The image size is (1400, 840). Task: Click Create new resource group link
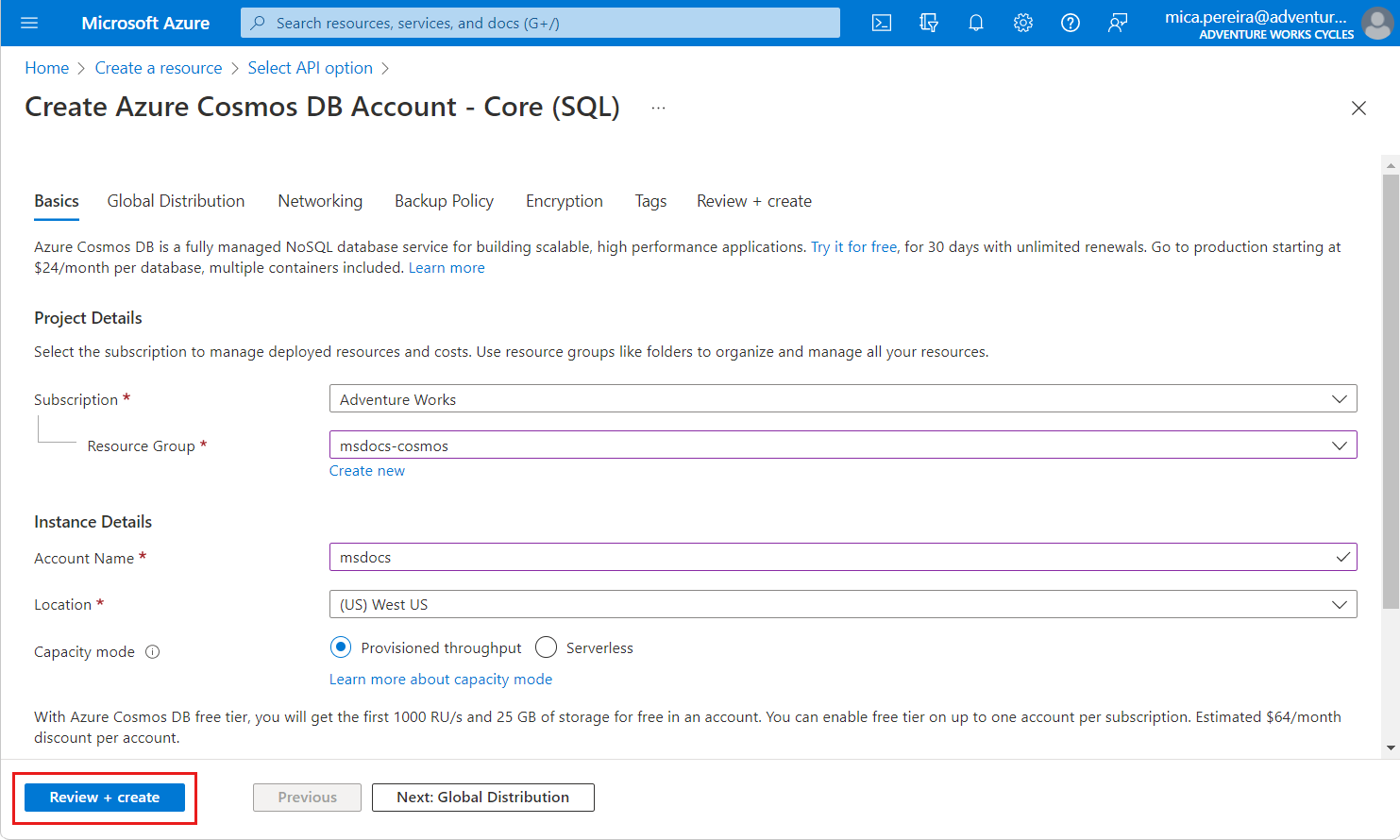tap(366, 471)
